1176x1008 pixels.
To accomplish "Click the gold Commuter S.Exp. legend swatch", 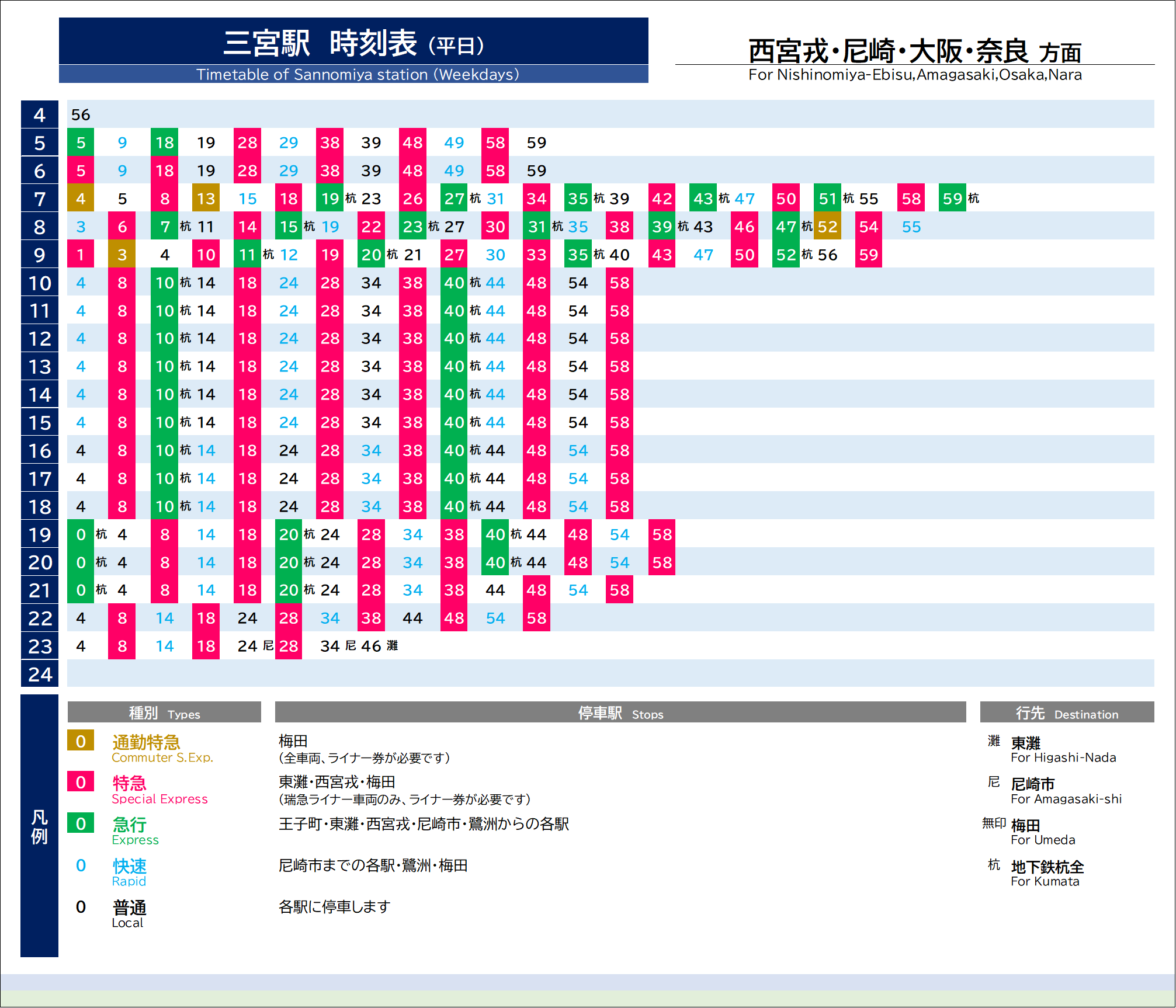I will 81,741.
